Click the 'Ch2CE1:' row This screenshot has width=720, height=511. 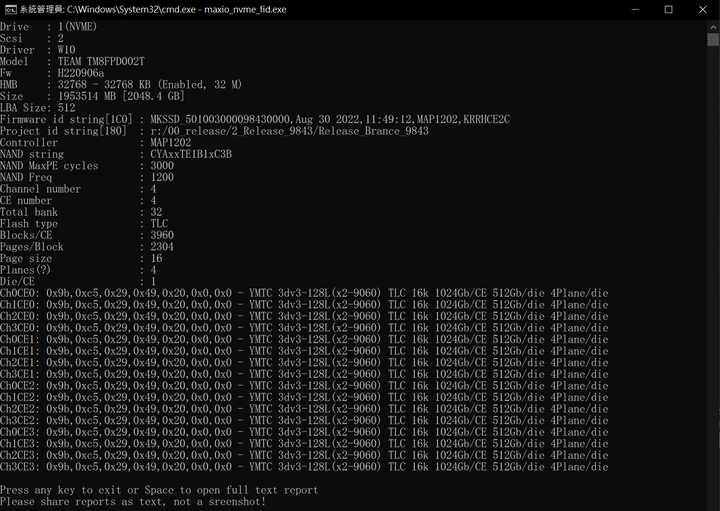pos(304,362)
